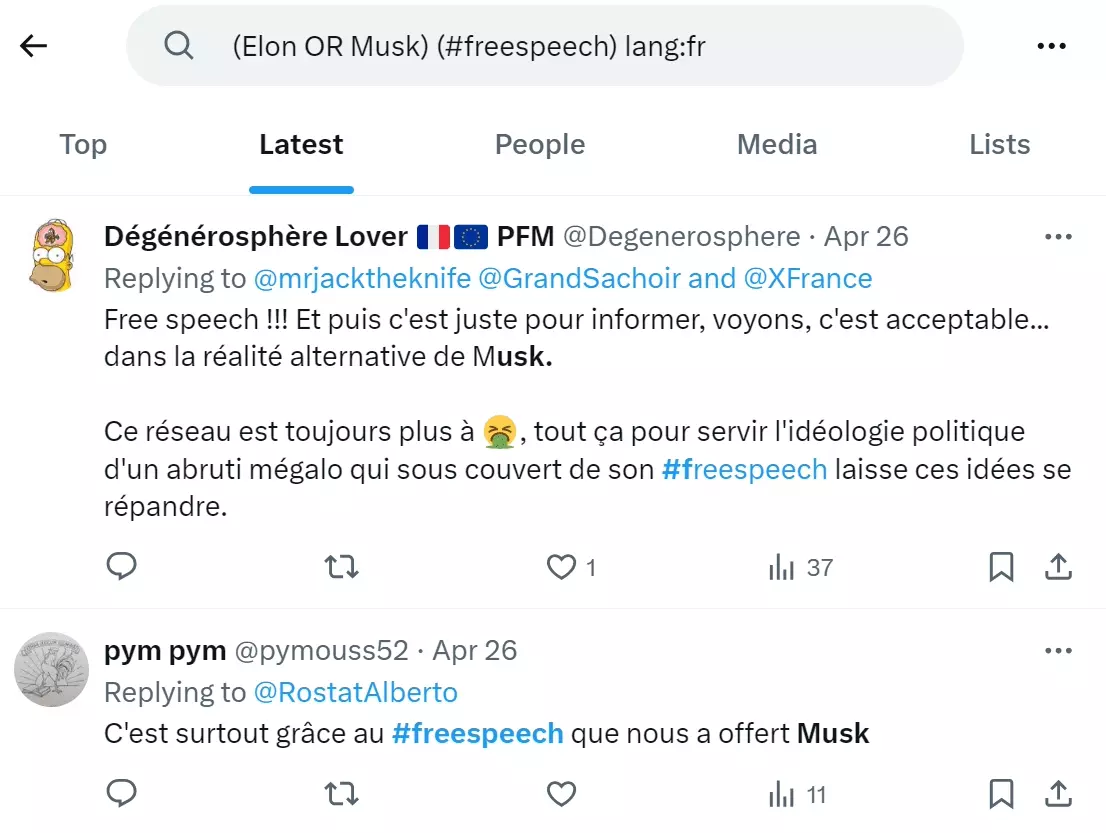The image size is (1106, 833).
Task: Open the search magnifier icon
Action: (x=180, y=46)
